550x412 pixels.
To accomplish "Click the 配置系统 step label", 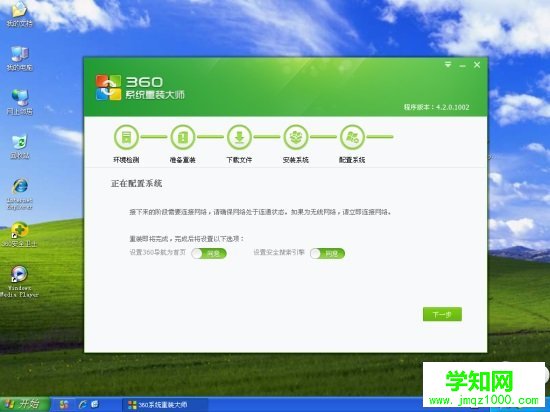I will 352,160.
